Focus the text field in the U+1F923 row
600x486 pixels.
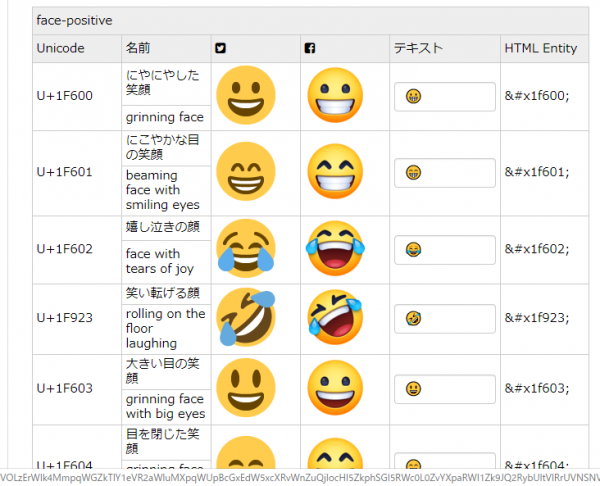[x=445, y=319]
